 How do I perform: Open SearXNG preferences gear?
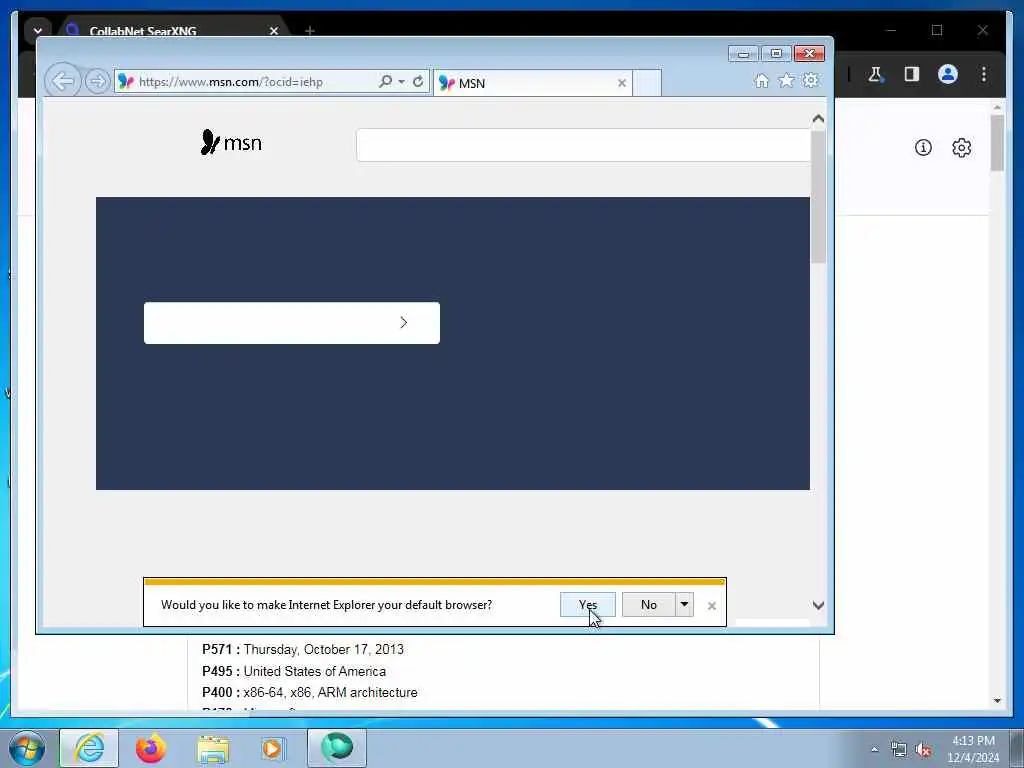[961, 148]
